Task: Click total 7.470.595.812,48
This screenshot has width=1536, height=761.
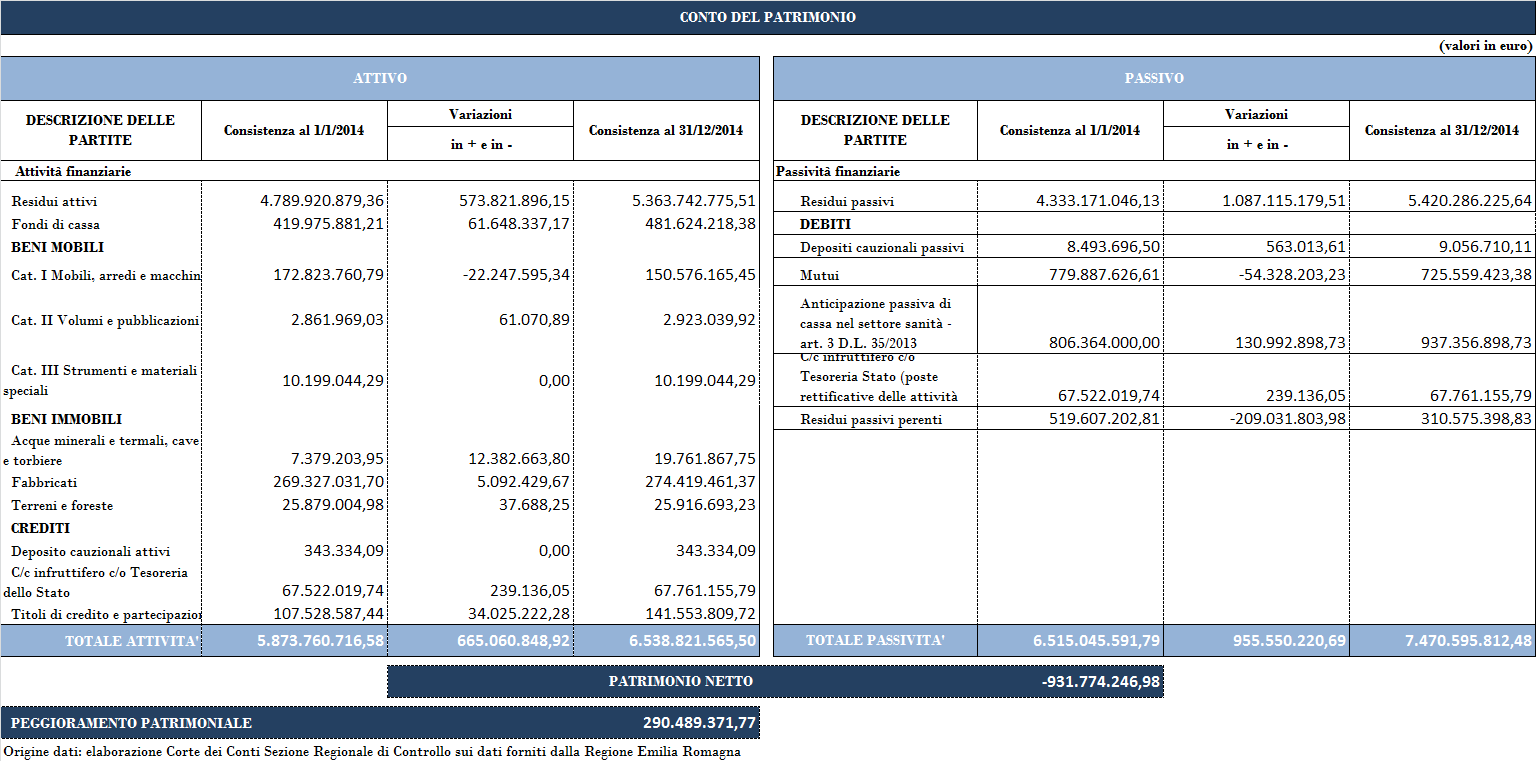Action: click(x=1469, y=640)
